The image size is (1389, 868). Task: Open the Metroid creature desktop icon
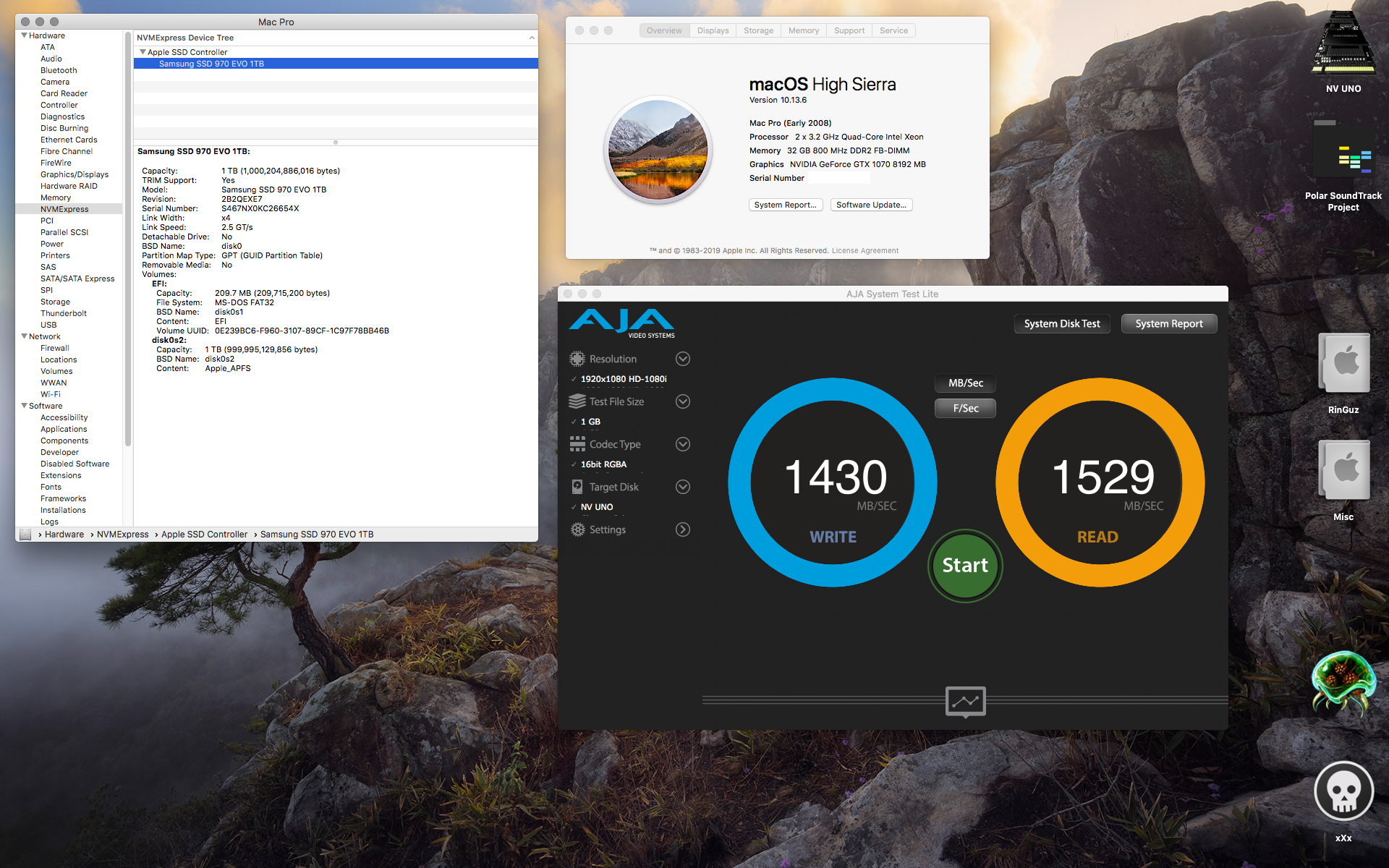1343,683
